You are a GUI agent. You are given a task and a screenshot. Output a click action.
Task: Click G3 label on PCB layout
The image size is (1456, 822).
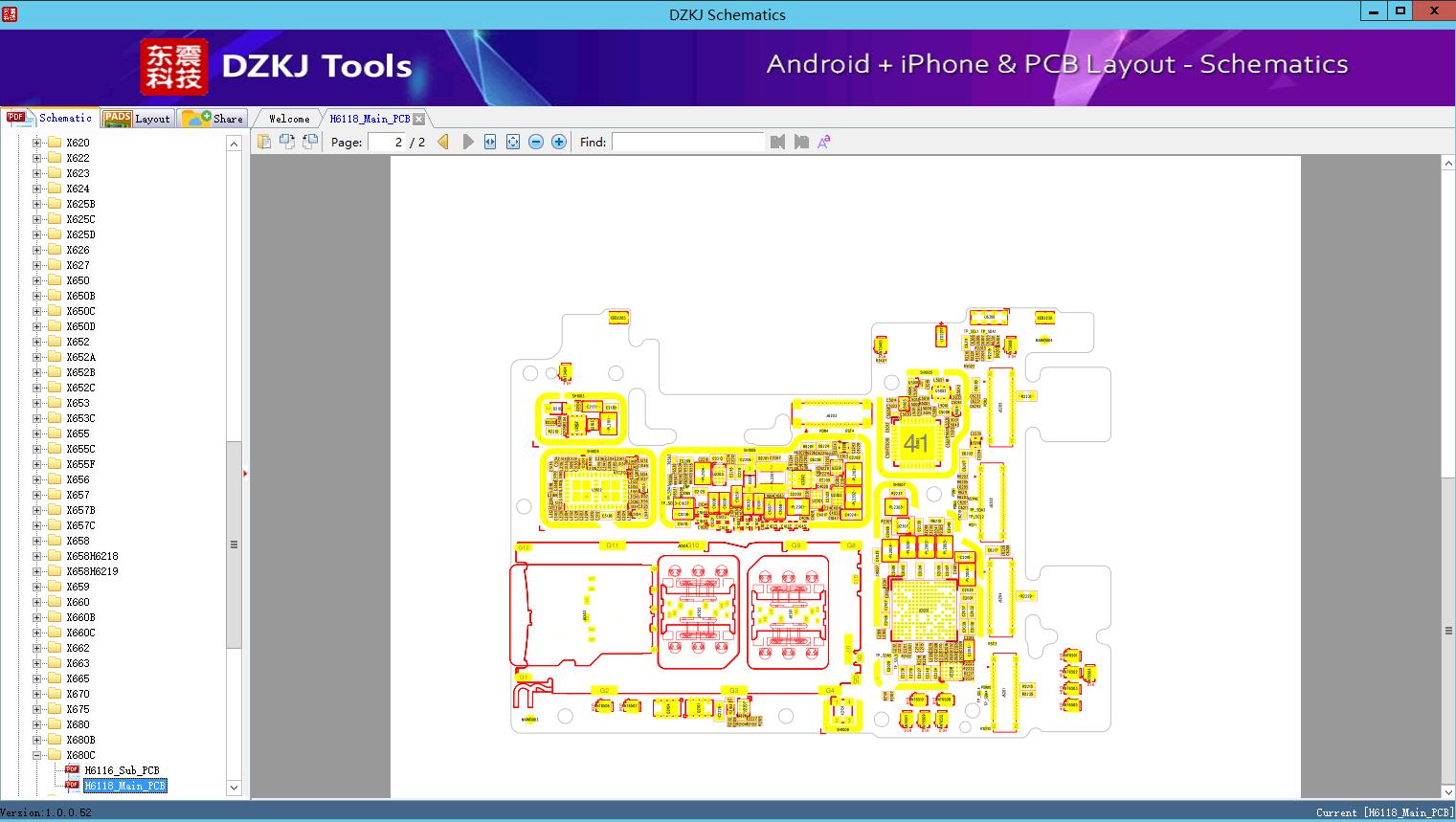[734, 690]
